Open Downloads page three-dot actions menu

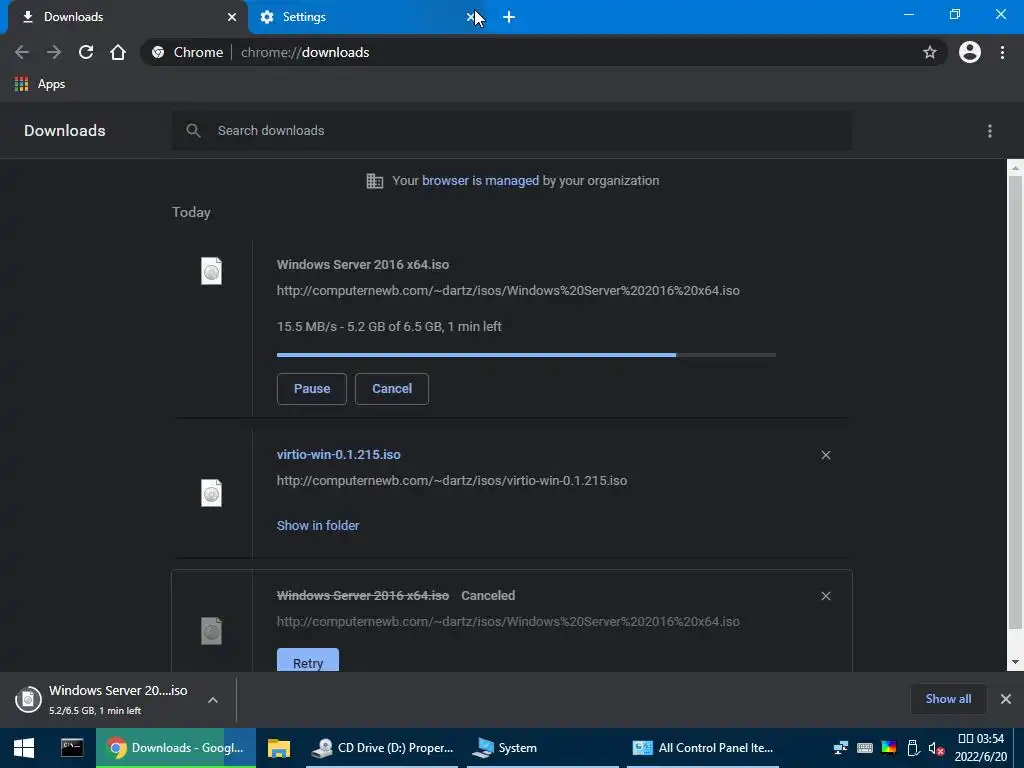(x=989, y=131)
